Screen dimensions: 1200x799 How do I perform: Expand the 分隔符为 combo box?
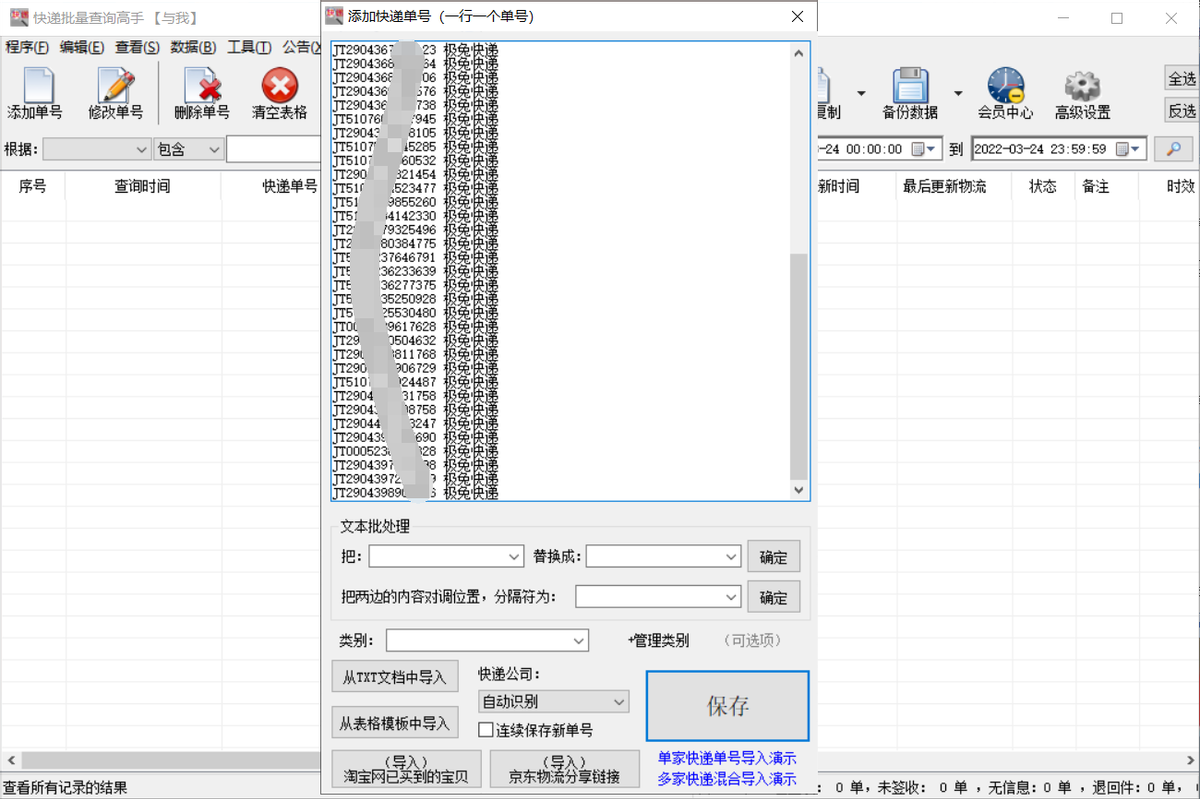[730, 597]
